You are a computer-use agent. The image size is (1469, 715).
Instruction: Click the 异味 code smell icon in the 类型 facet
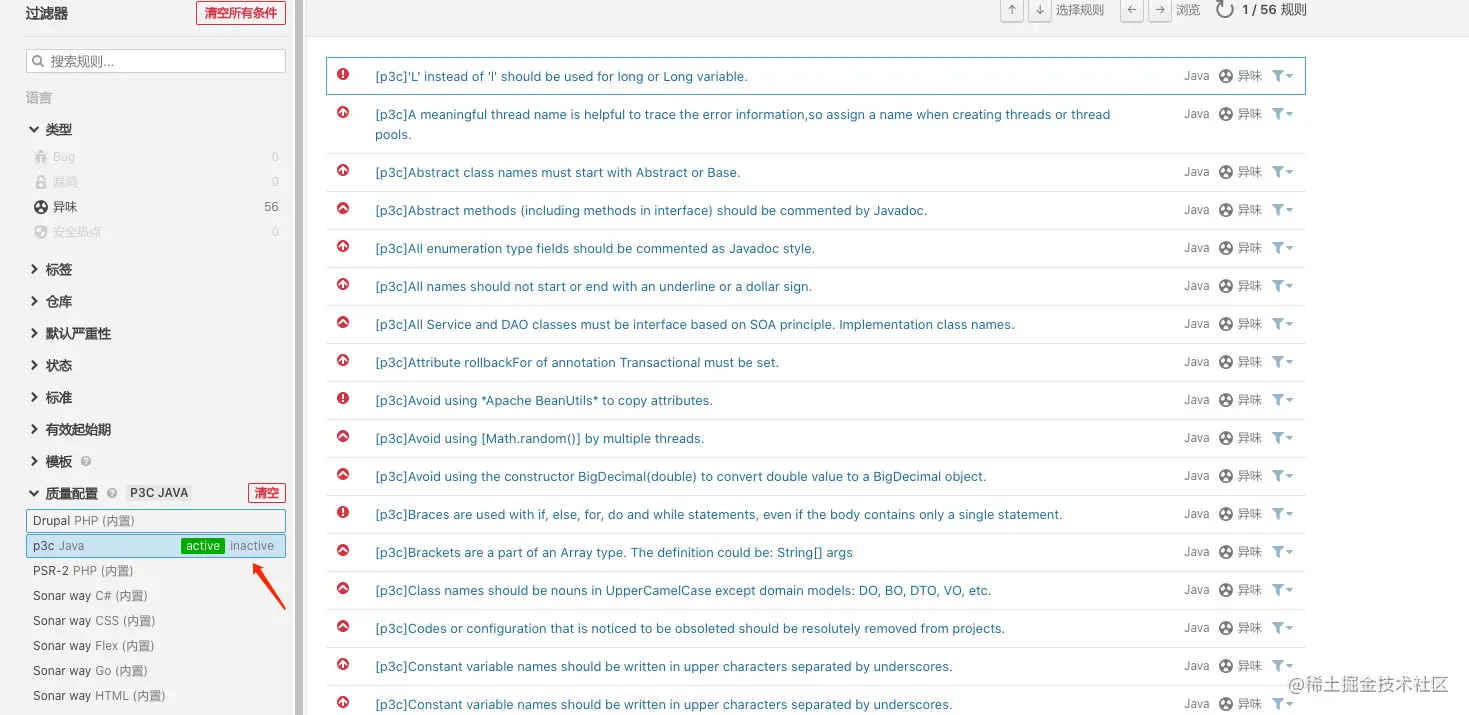point(41,207)
